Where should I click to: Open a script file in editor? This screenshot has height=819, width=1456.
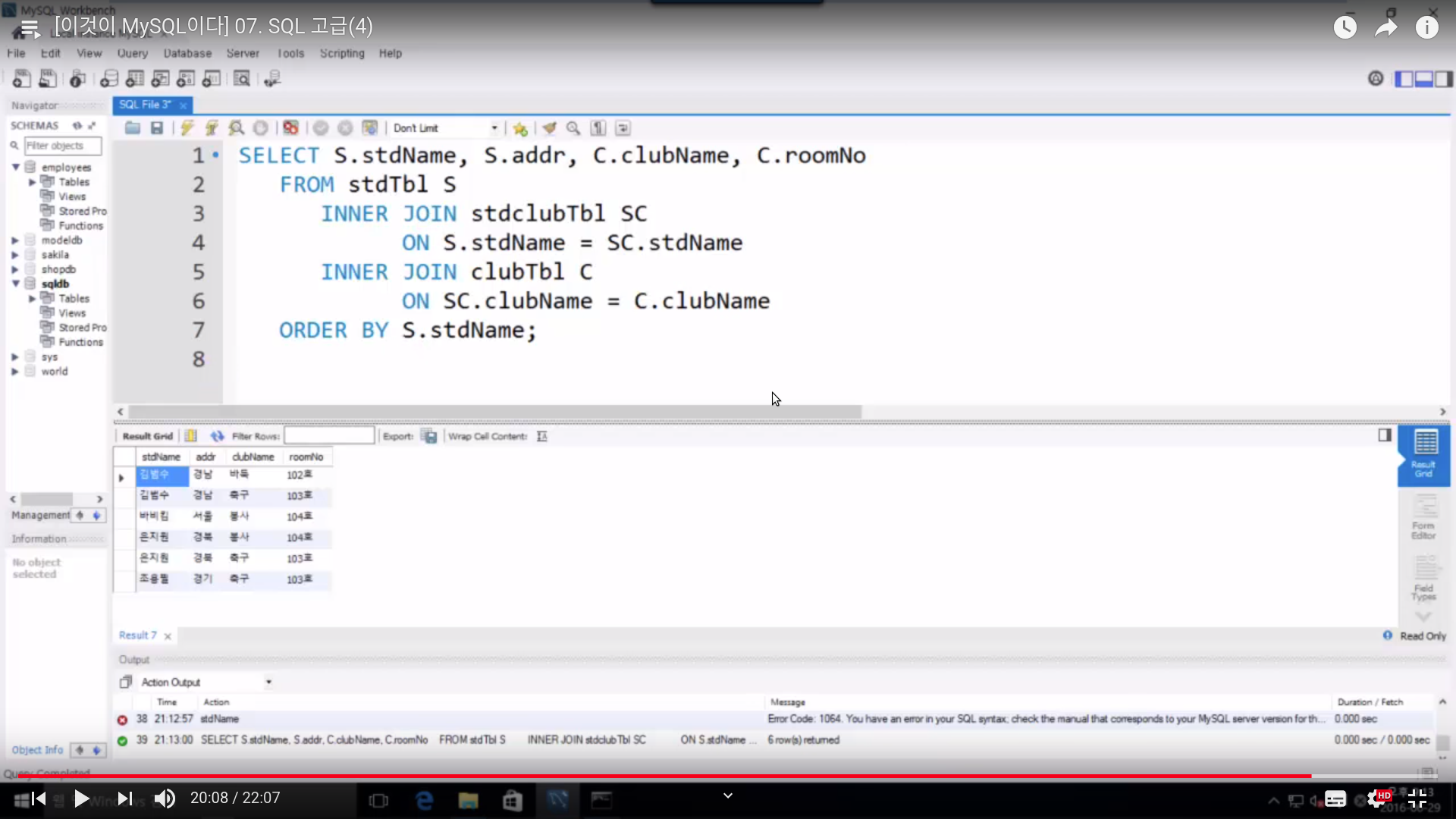(133, 128)
